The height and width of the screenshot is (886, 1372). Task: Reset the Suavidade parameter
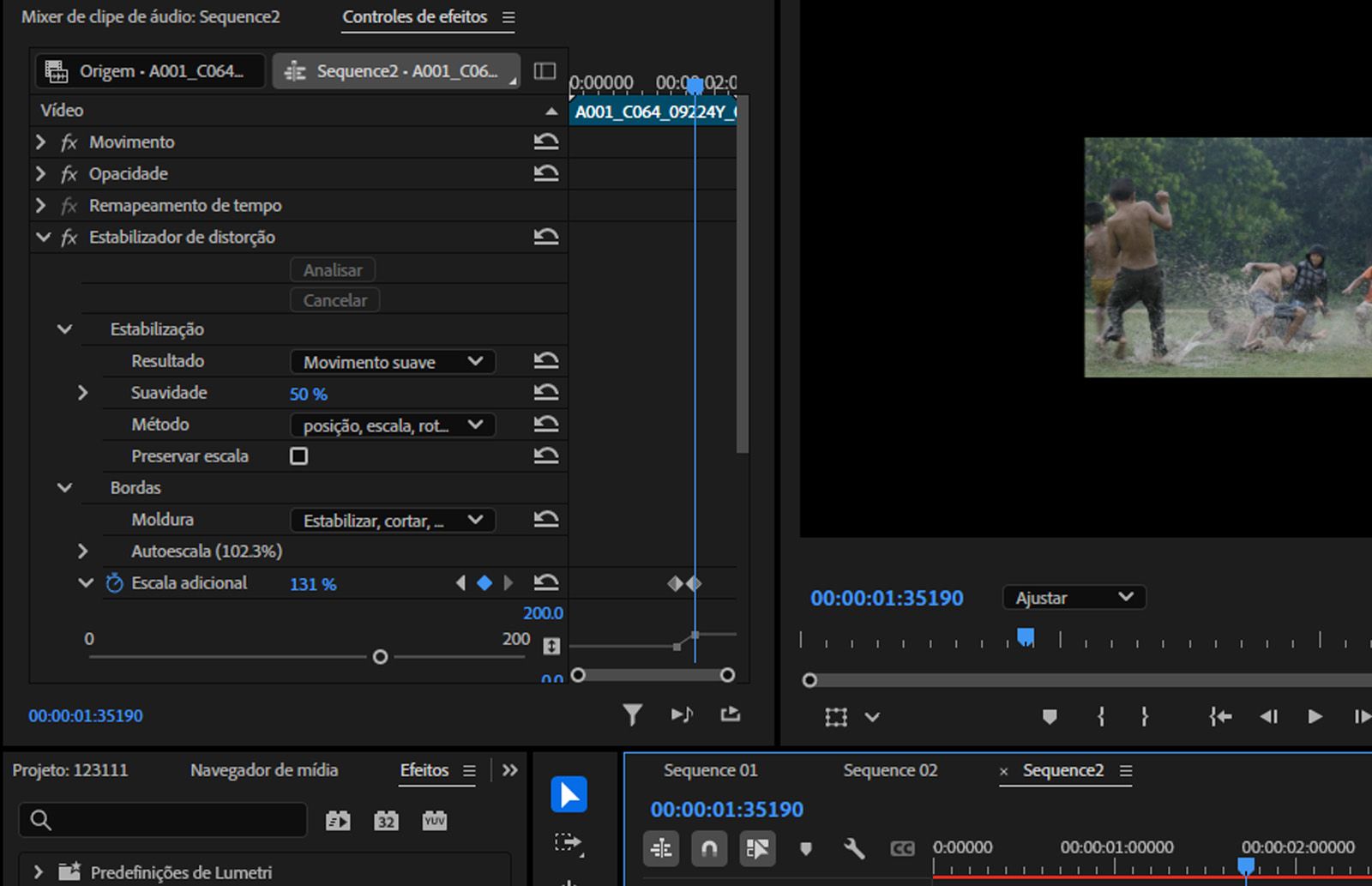tap(546, 393)
